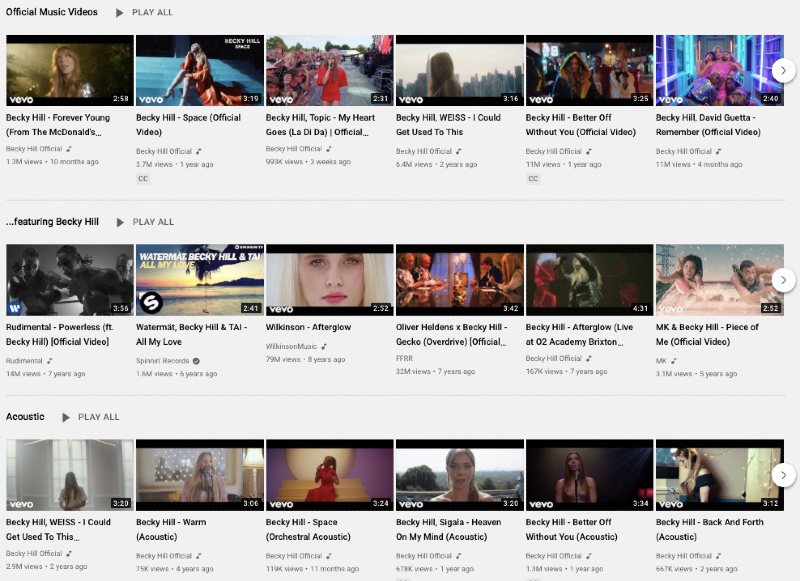
Task: Open Official Music Videos section heading
Action: coord(52,12)
